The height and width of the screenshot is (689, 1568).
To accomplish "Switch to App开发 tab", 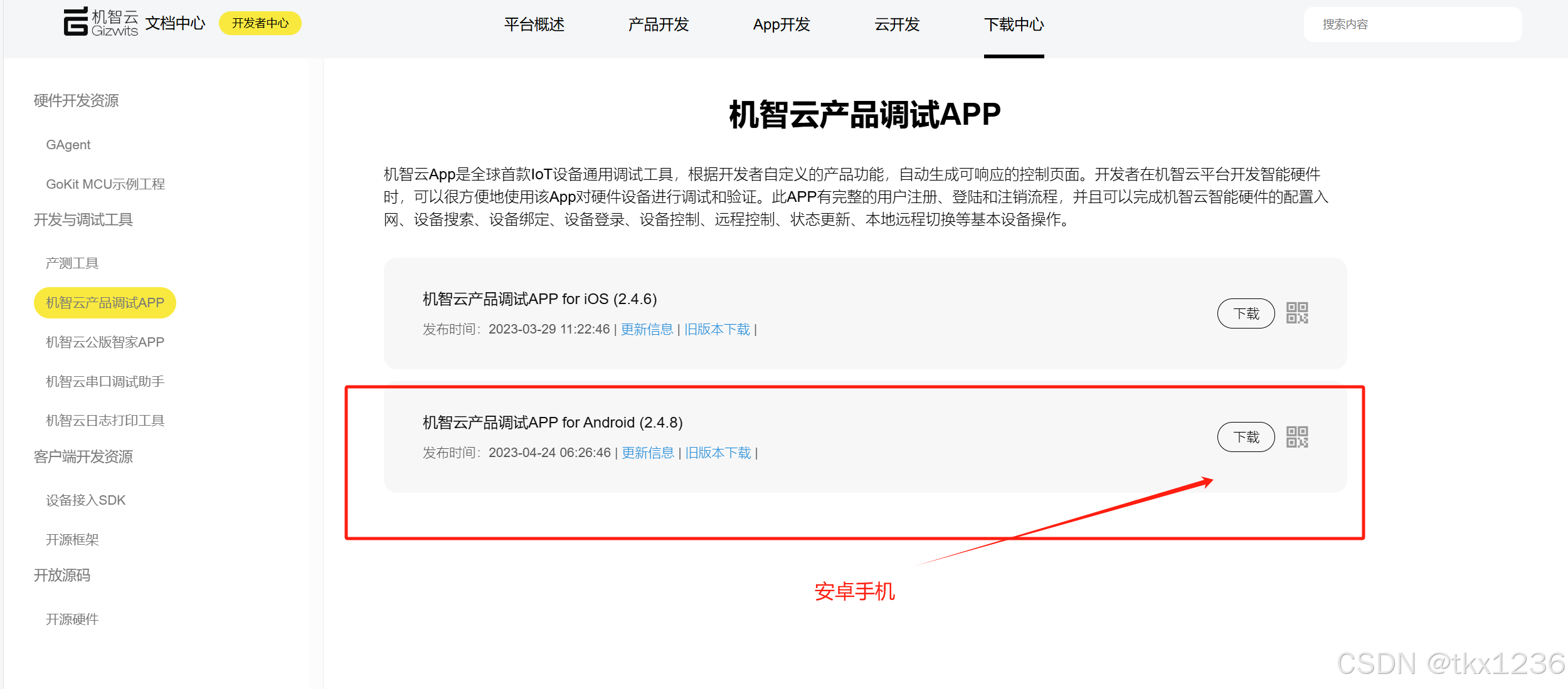I will pos(781,24).
